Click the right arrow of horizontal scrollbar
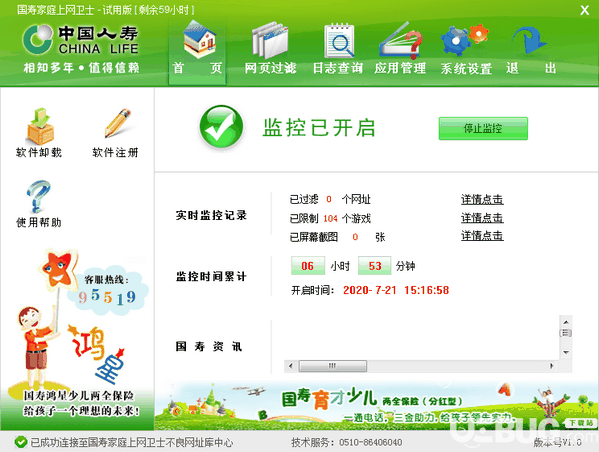599x452 pixels. (552, 366)
